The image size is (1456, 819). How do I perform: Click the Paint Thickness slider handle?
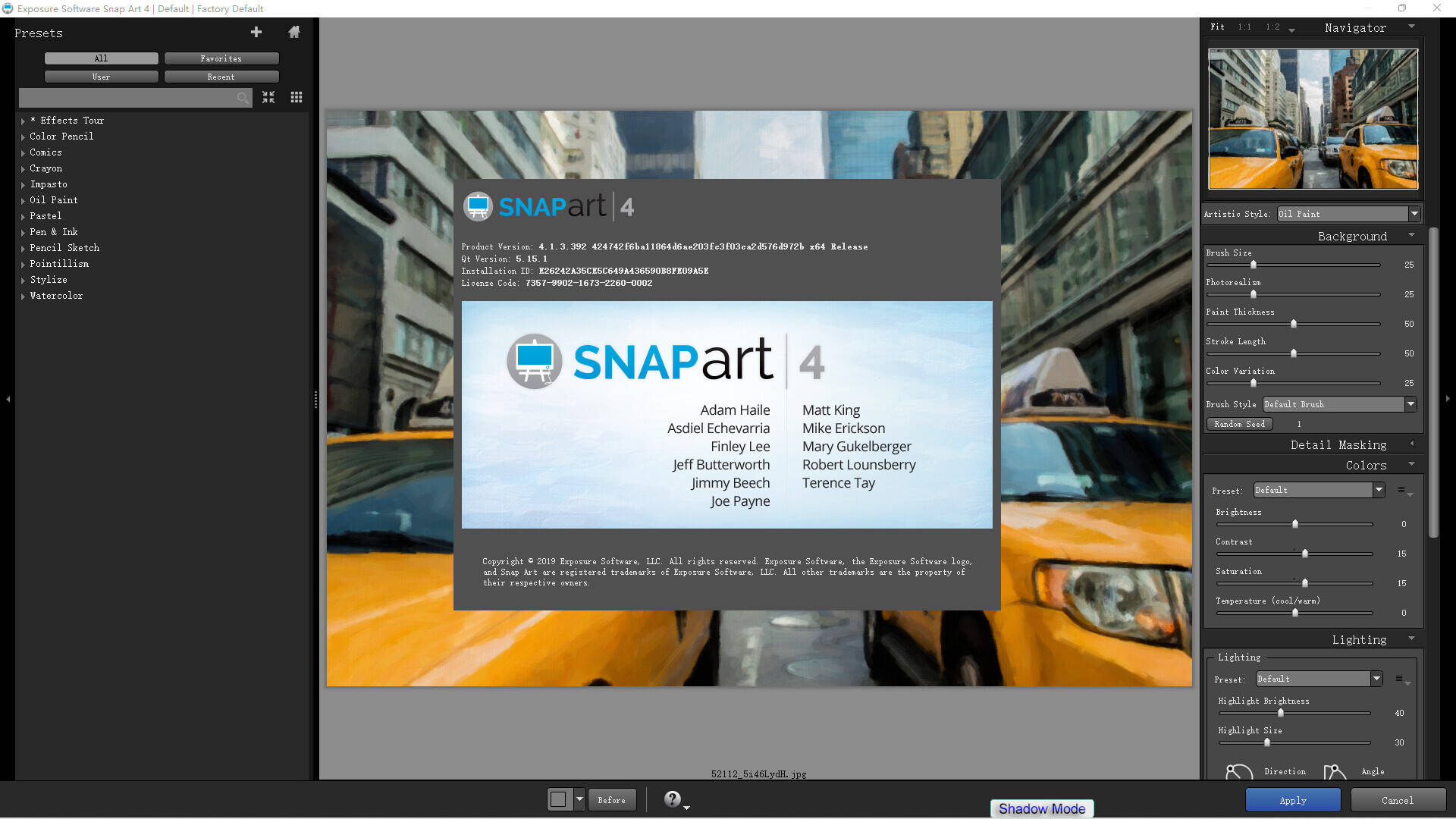(x=1294, y=324)
